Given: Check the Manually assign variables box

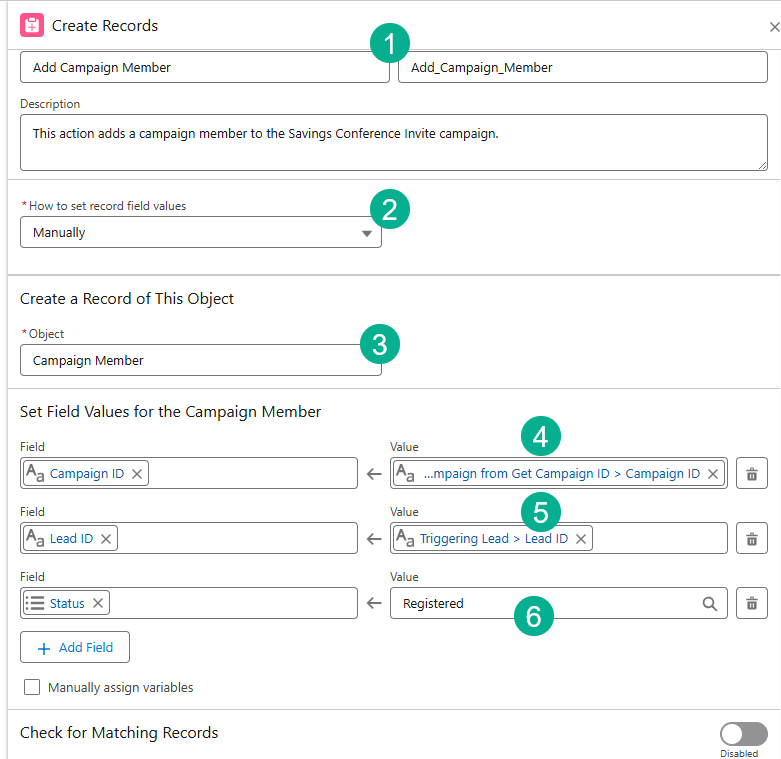Looking at the screenshot, I should (x=32, y=688).
